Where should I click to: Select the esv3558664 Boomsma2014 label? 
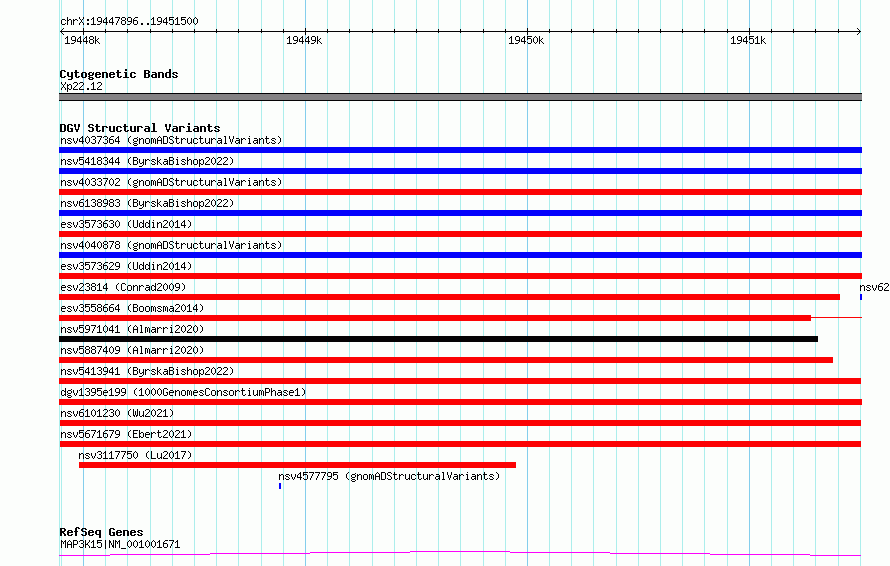point(132,308)
